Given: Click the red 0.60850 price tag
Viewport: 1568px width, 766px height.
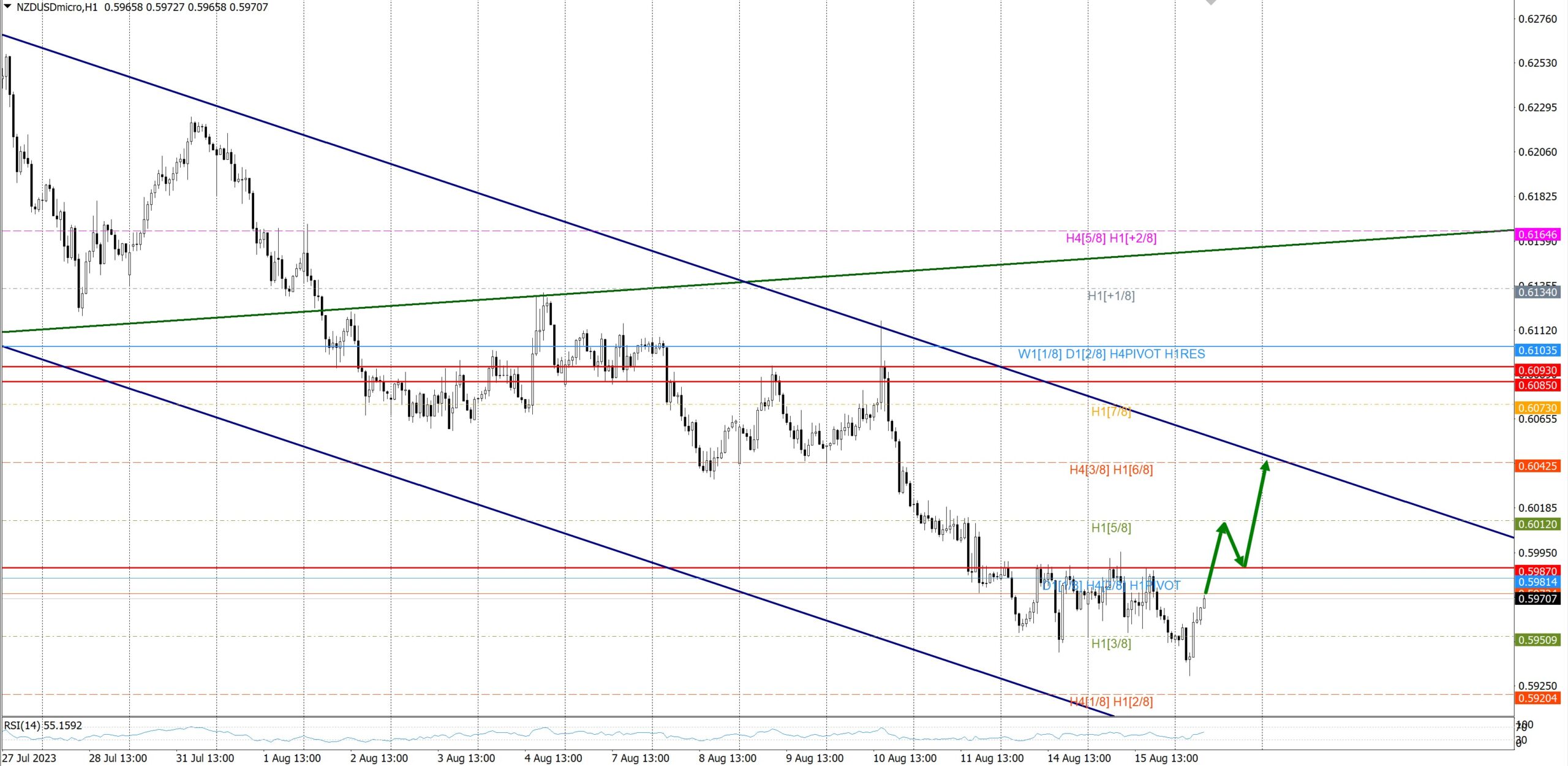Looking at the screenshot, I should (x=1537, y=385).
